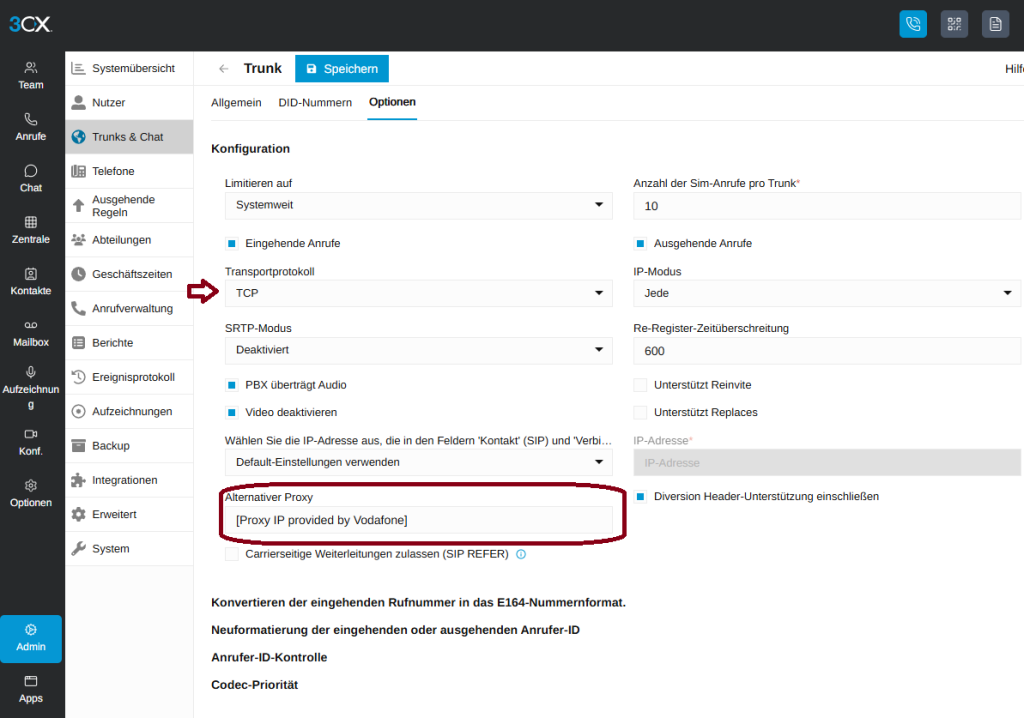
Task: Go back using the arrow beside Trunk
Action: [x=223, y=69]
